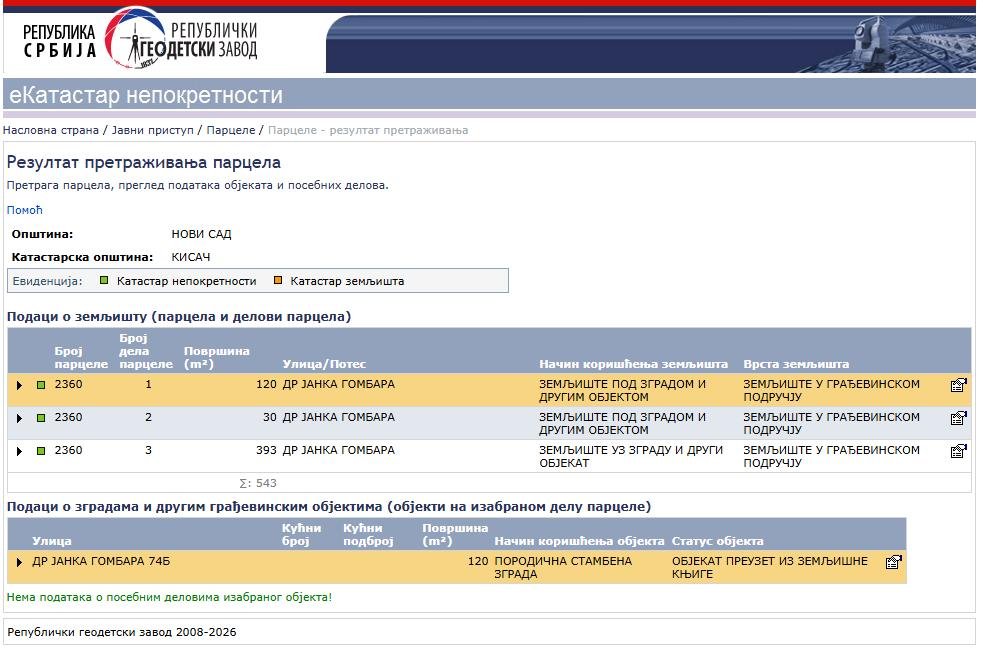Expand the parcel 2360 part 3 row arrow

click(19, 451)
